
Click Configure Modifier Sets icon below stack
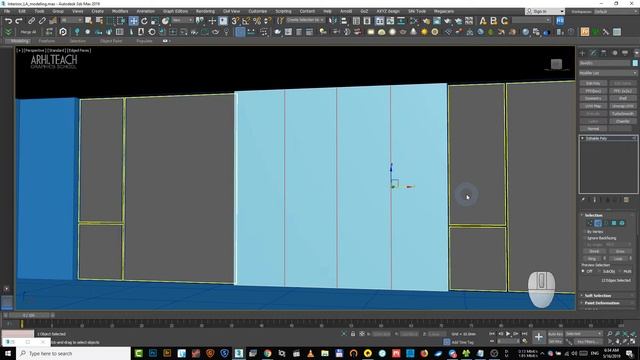(626, 200)
